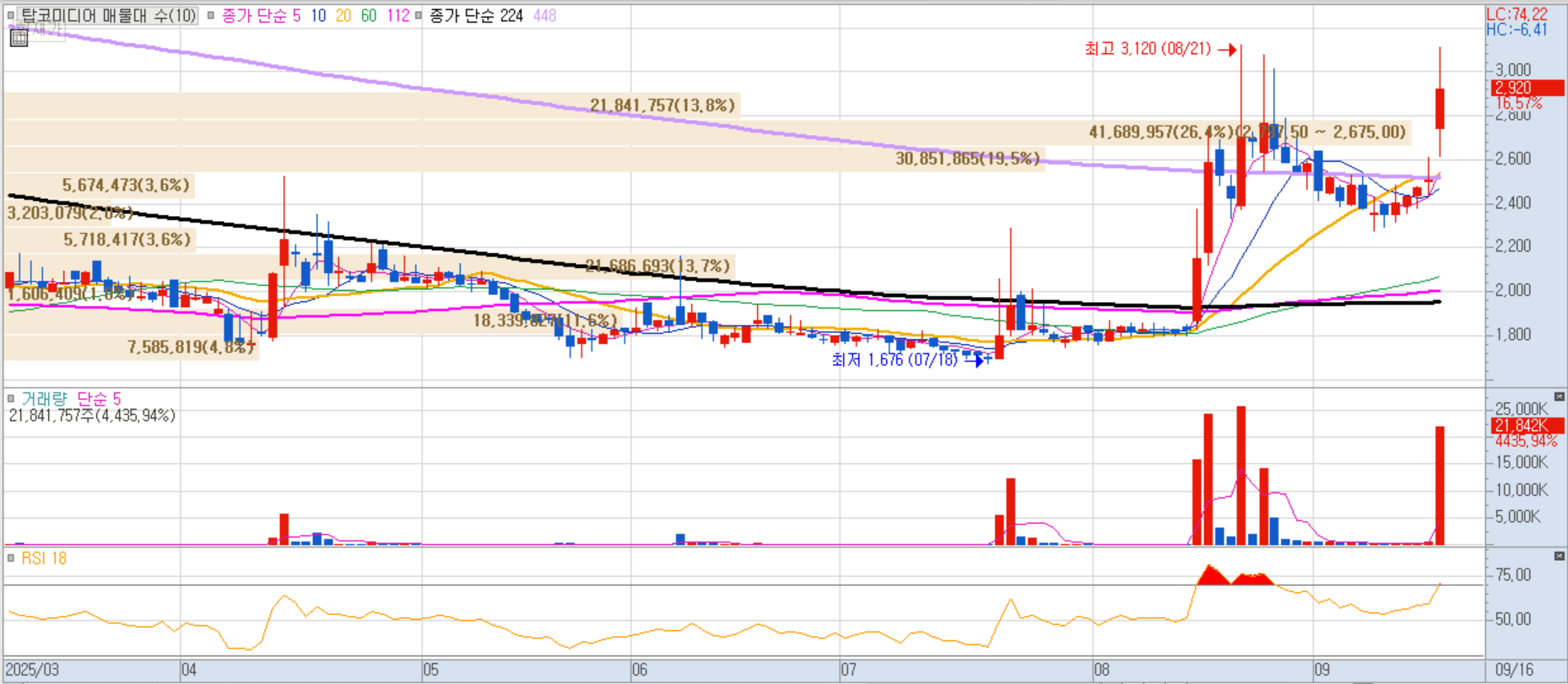This screenshot has height=684, width=1568.
Task: Click the current price tag 2,920
Action: [1527, 88]
